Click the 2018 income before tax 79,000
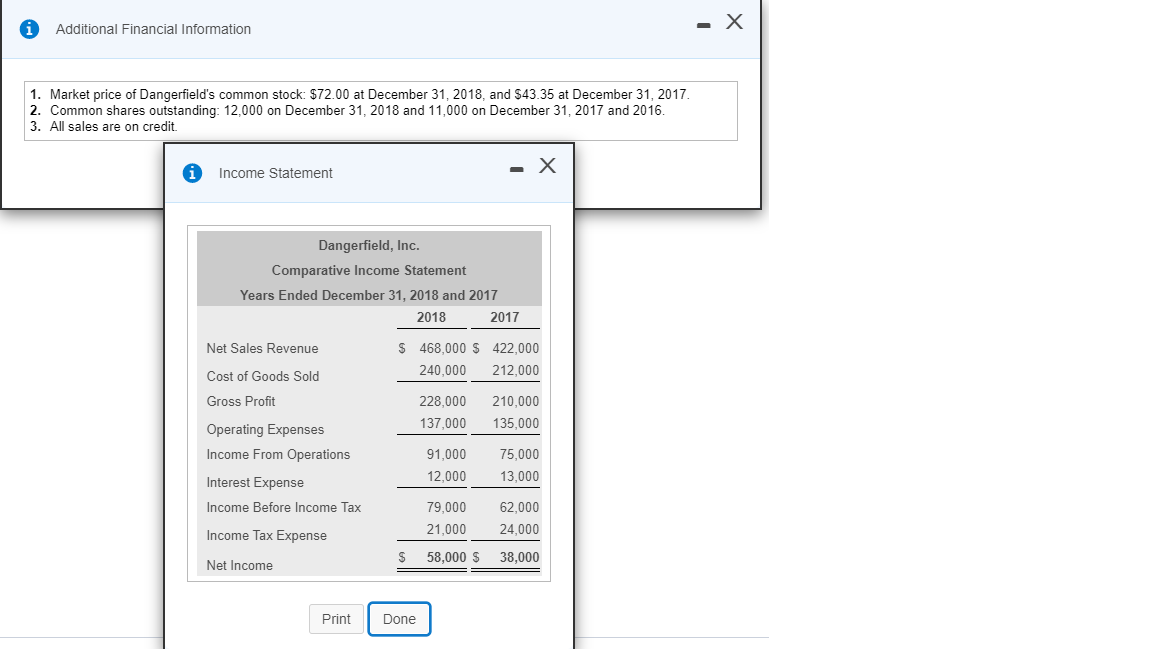 [446, 507]
